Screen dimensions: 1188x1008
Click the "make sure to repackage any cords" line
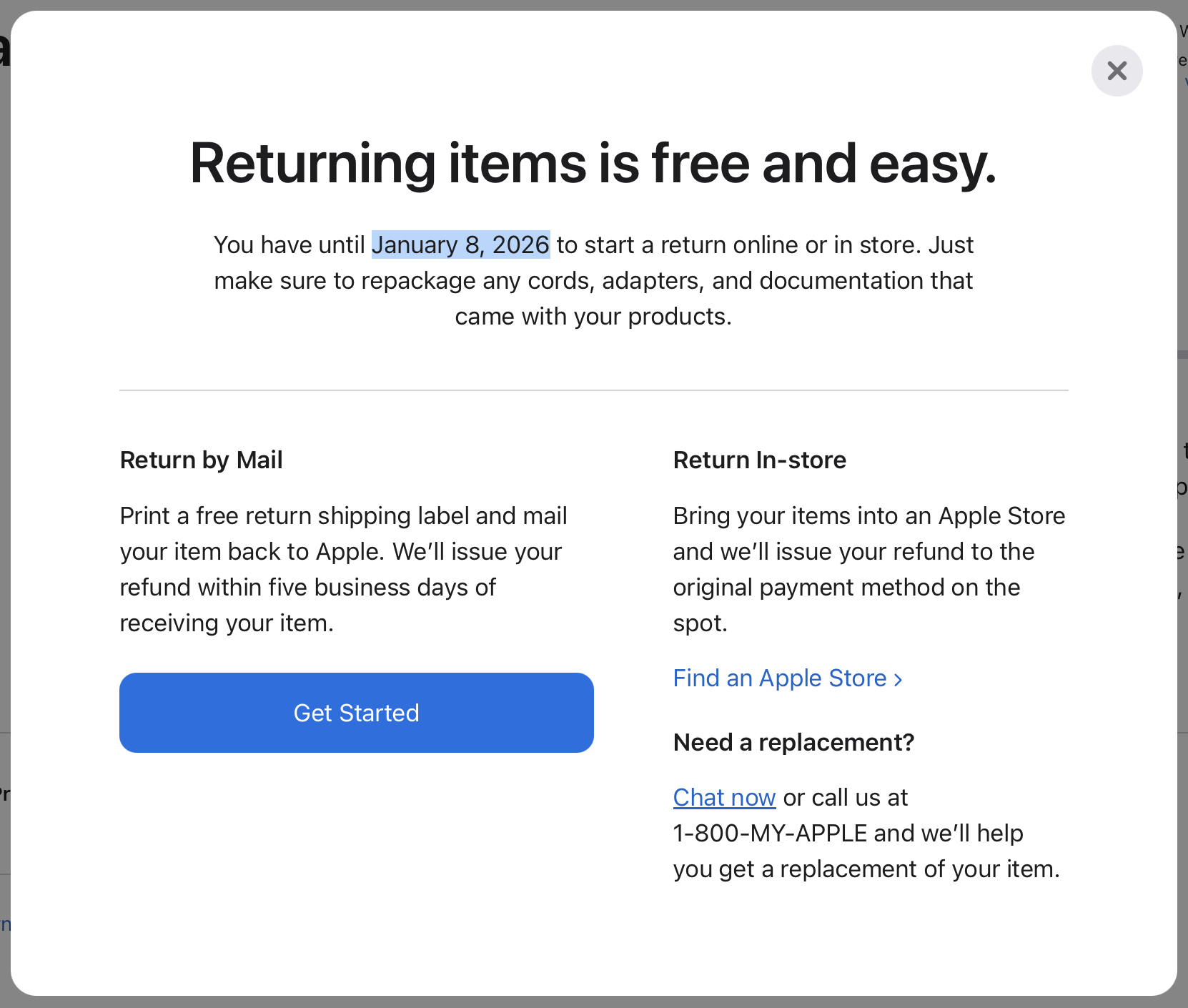click(x=593, y=280)
